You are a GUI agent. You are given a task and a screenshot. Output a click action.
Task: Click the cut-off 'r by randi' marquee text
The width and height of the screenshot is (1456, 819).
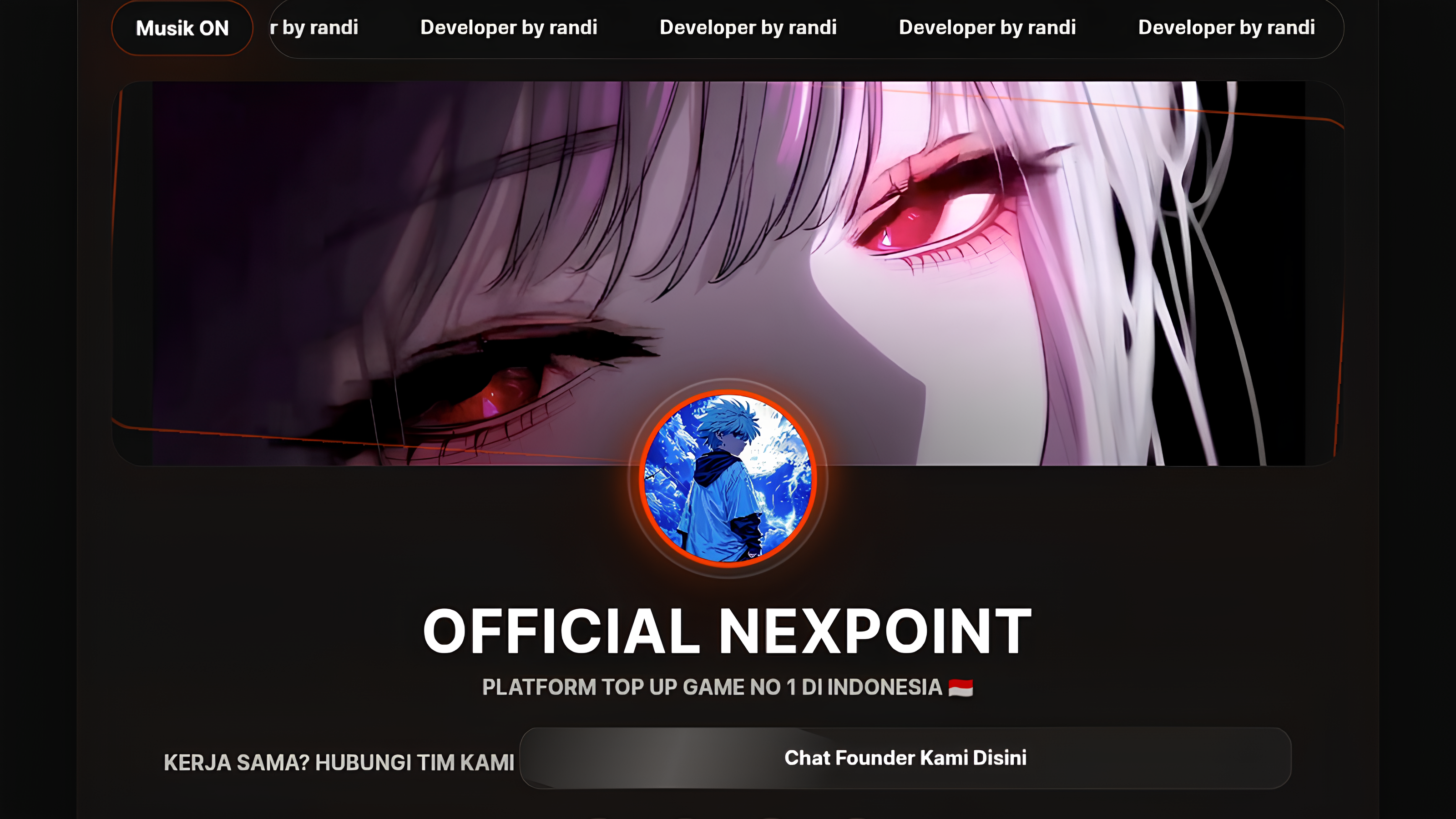[313, 27]
